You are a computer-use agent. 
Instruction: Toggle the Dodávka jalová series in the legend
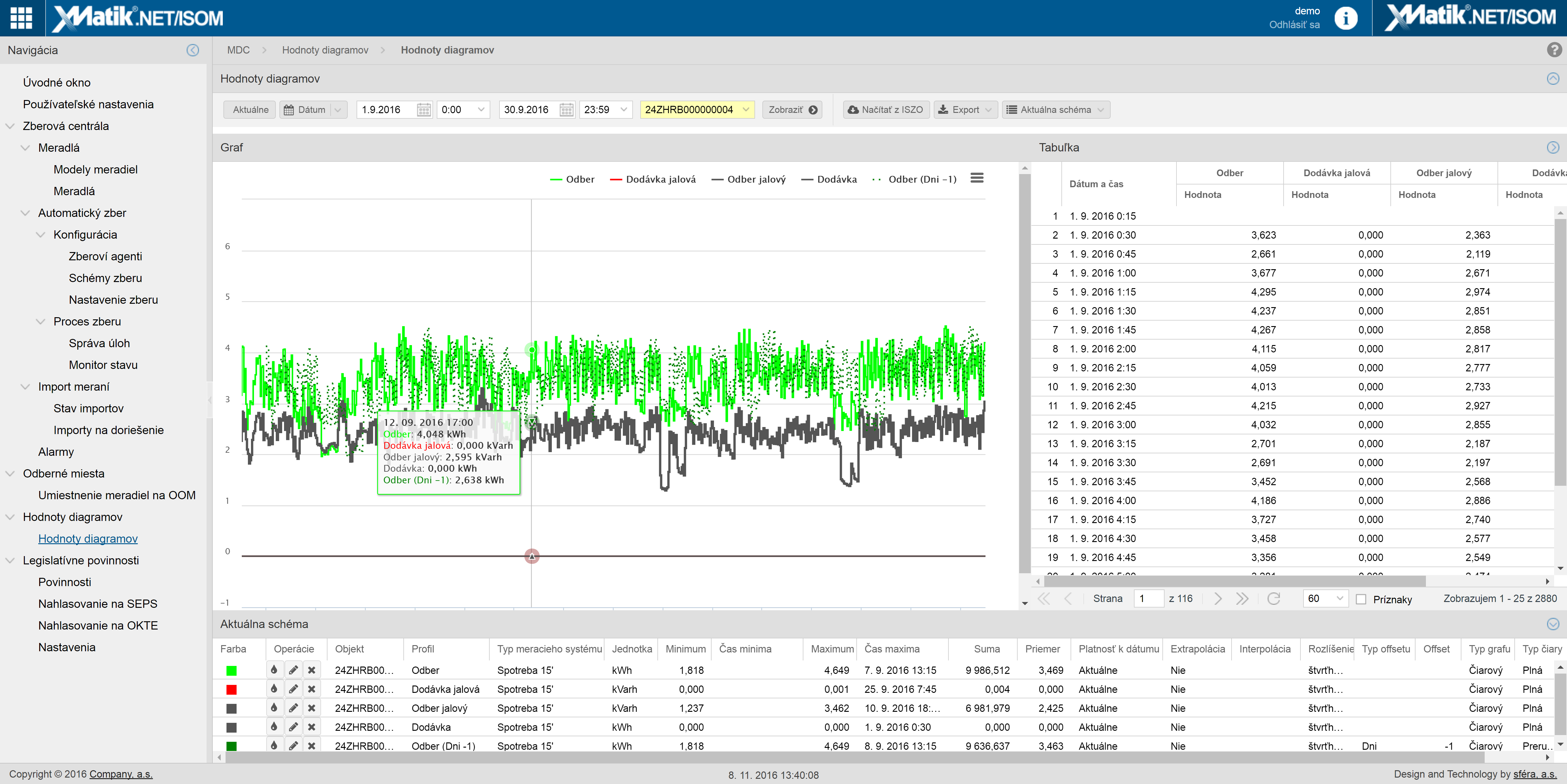click(x=652, y=179)
